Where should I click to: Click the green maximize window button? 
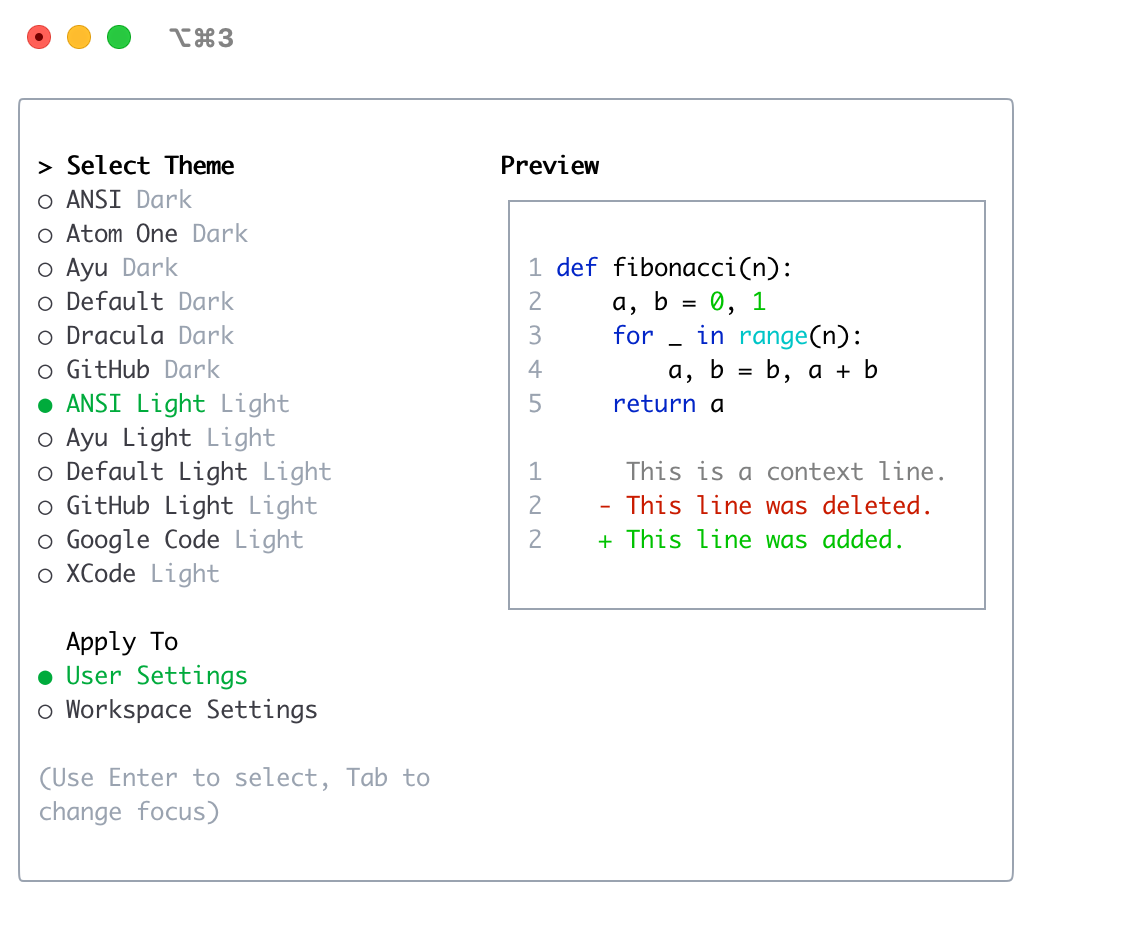point(118,36)
